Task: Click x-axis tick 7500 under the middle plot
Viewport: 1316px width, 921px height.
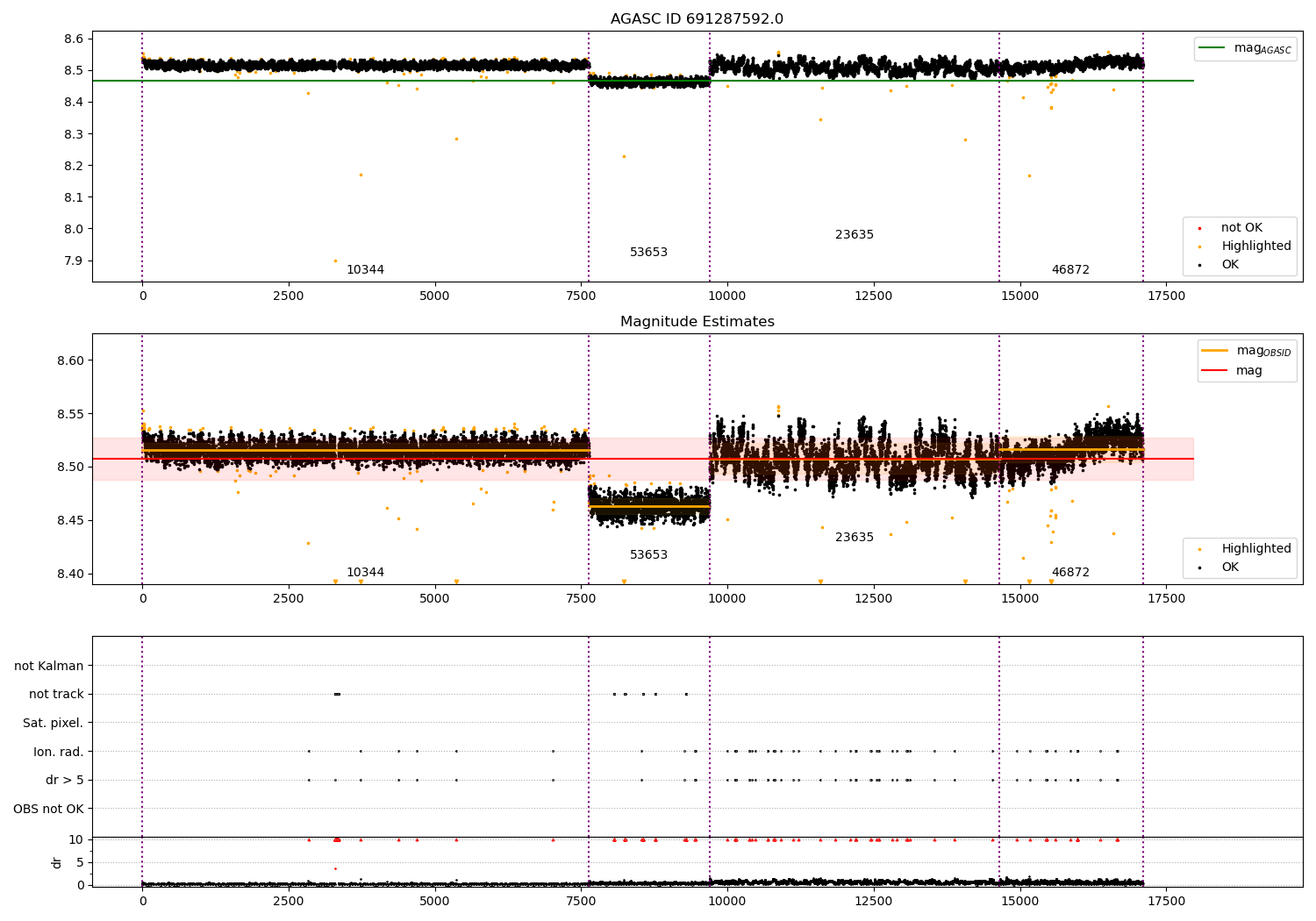Action: tap(581, 599)
